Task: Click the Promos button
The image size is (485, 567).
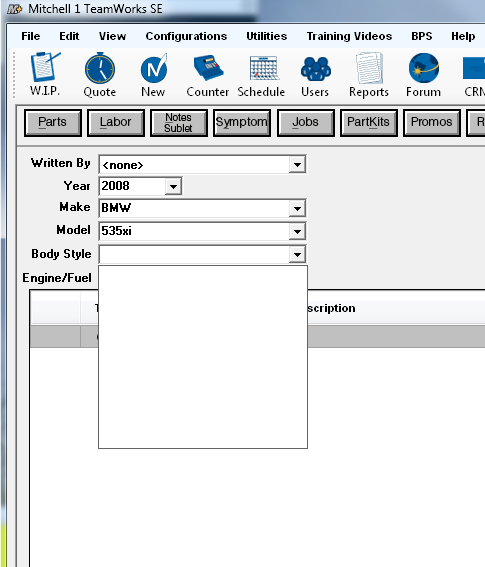Action: point(431,123)
